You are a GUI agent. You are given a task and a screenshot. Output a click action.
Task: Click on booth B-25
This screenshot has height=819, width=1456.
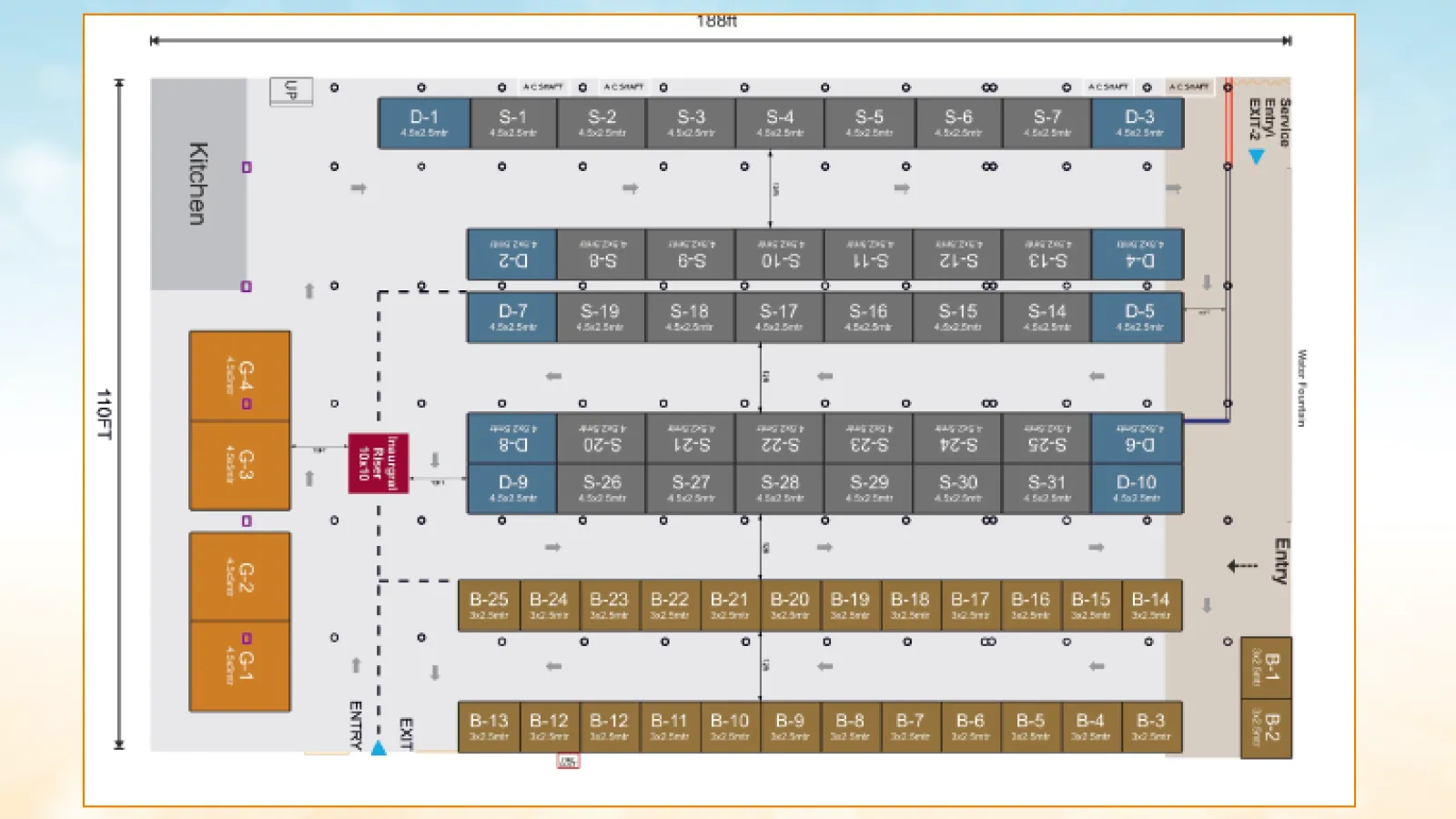click(x=489, y=605)
